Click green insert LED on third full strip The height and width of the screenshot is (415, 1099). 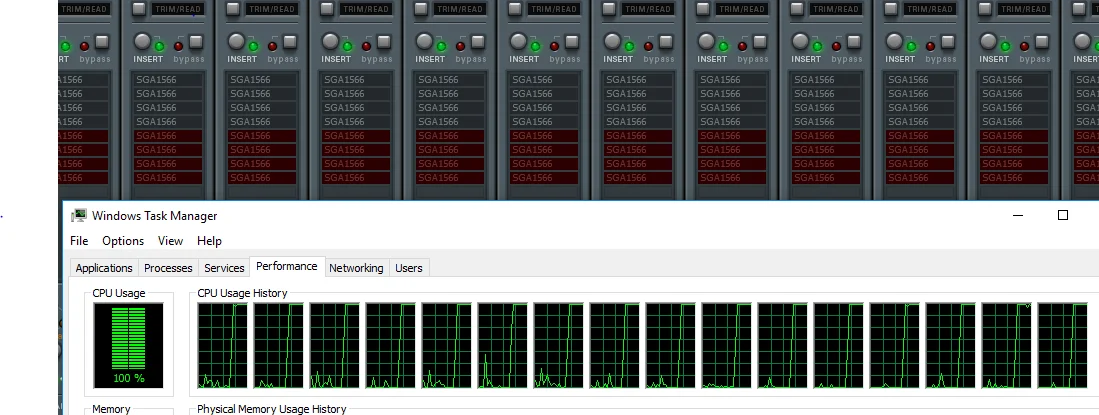click(347, 46)
